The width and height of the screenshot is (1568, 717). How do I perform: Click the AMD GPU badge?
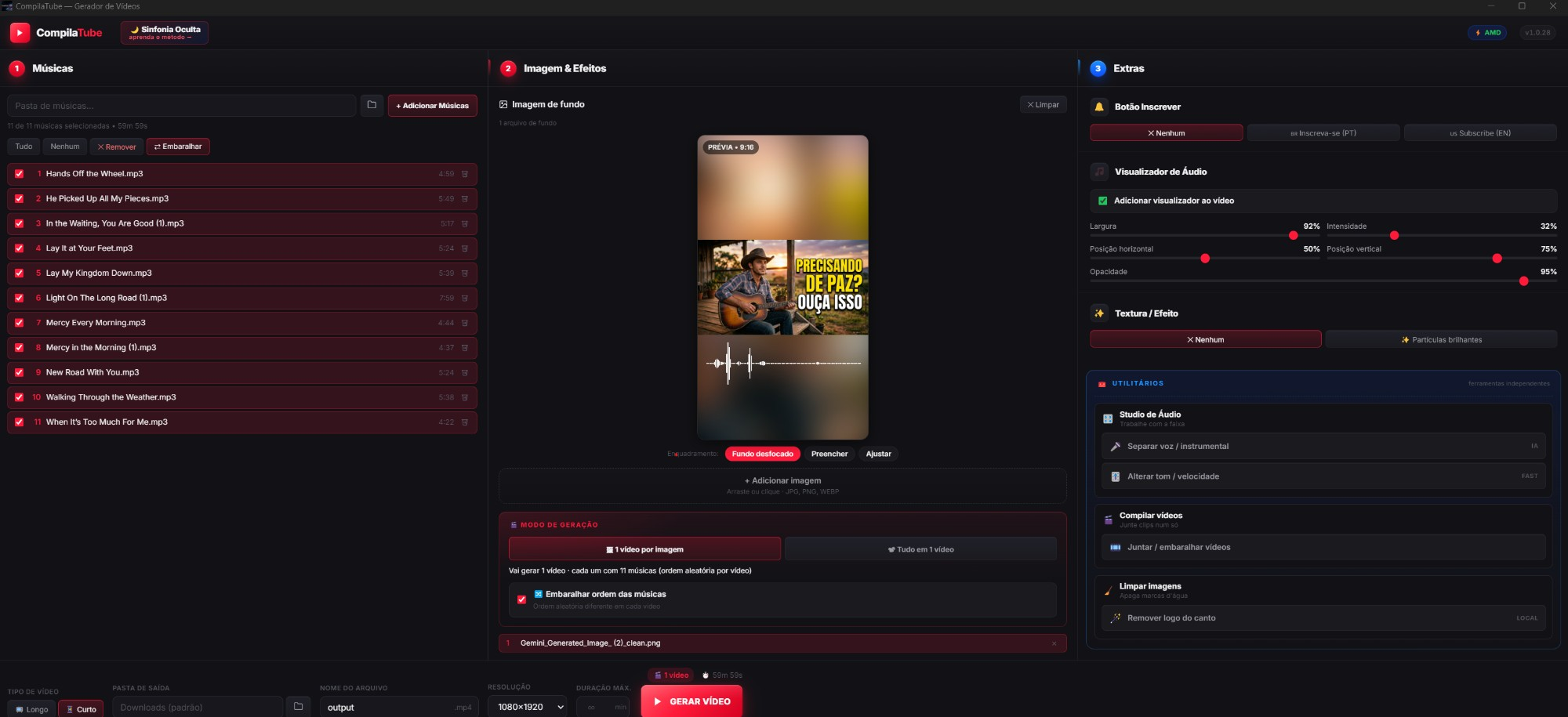(1487, 33)
